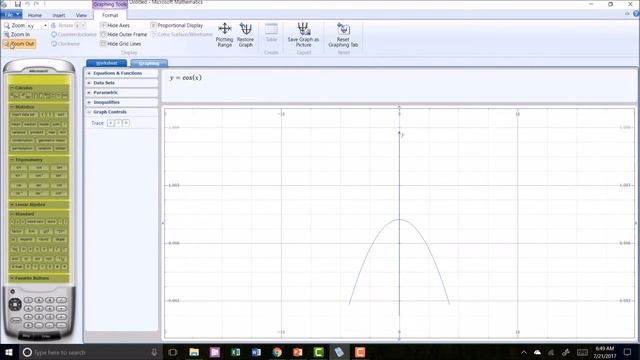Toggle Color Surface/Wireframe checkbox

click(x=154, y=34)
